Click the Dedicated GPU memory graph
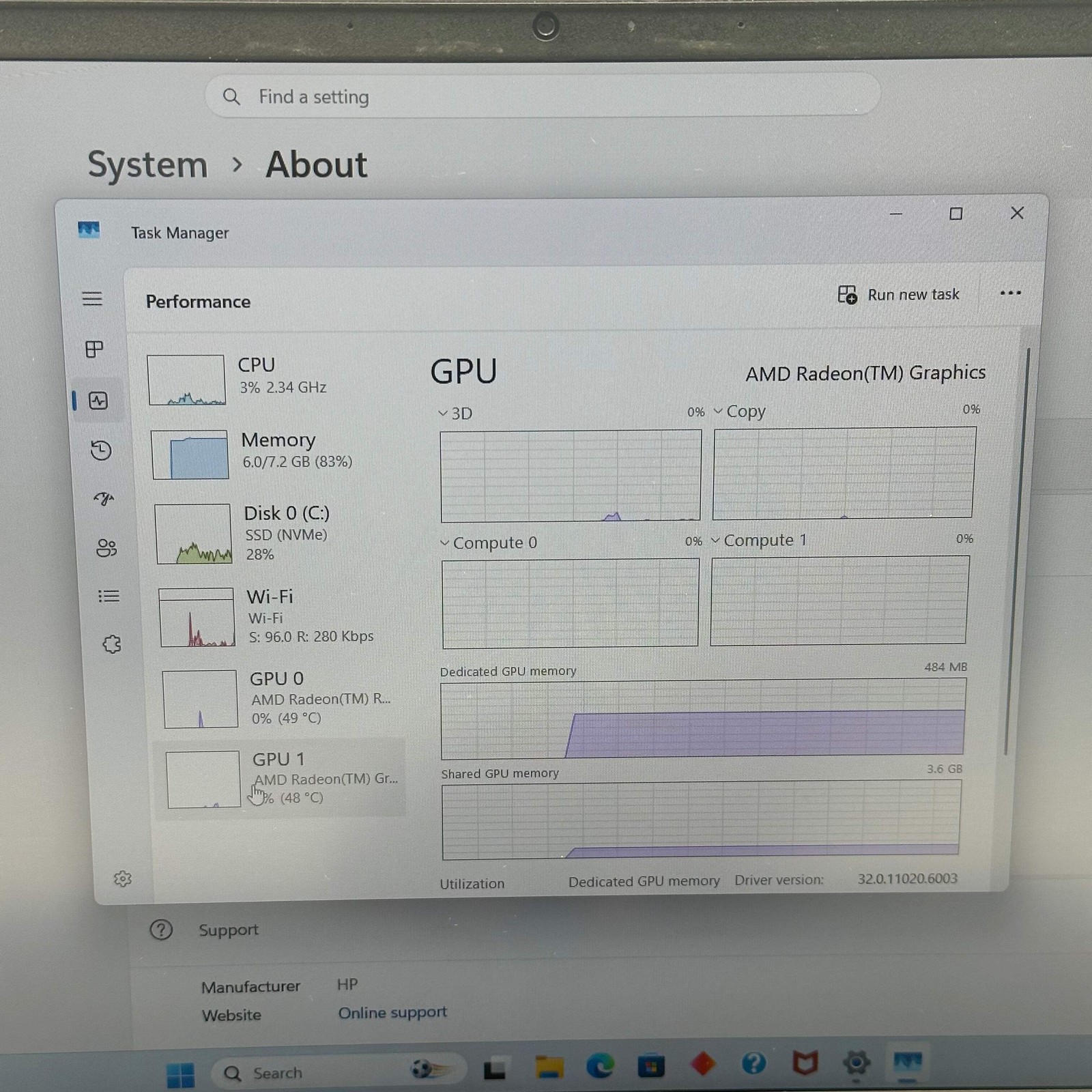 point(703,718)
